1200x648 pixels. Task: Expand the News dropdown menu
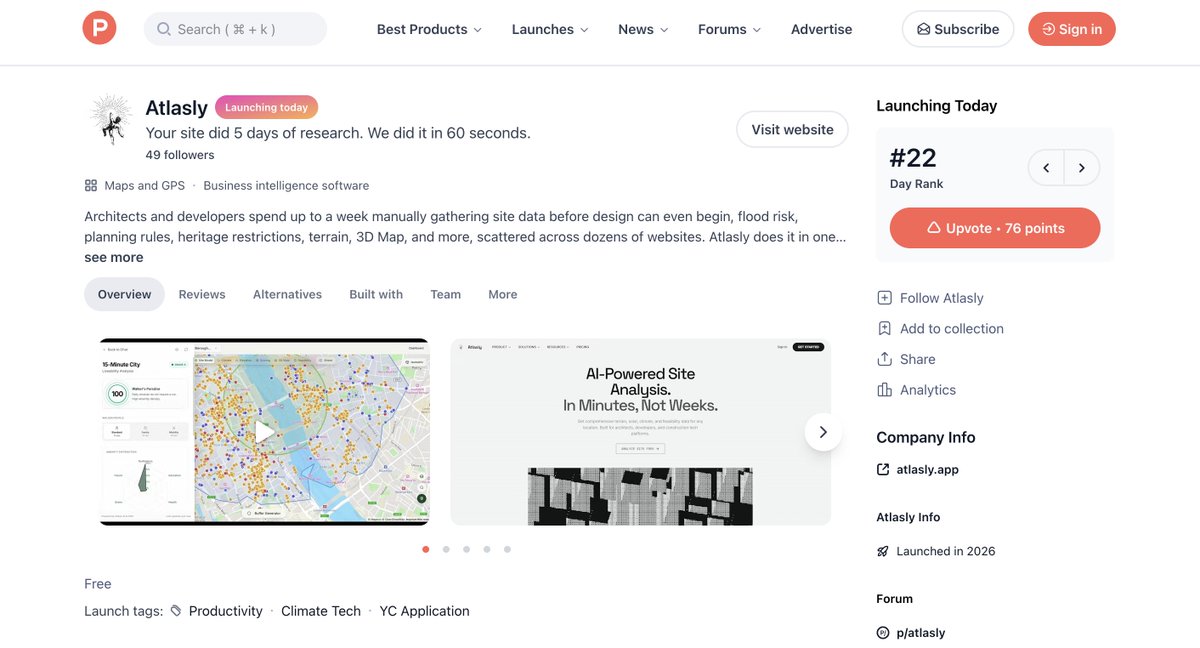pos(643,29)
